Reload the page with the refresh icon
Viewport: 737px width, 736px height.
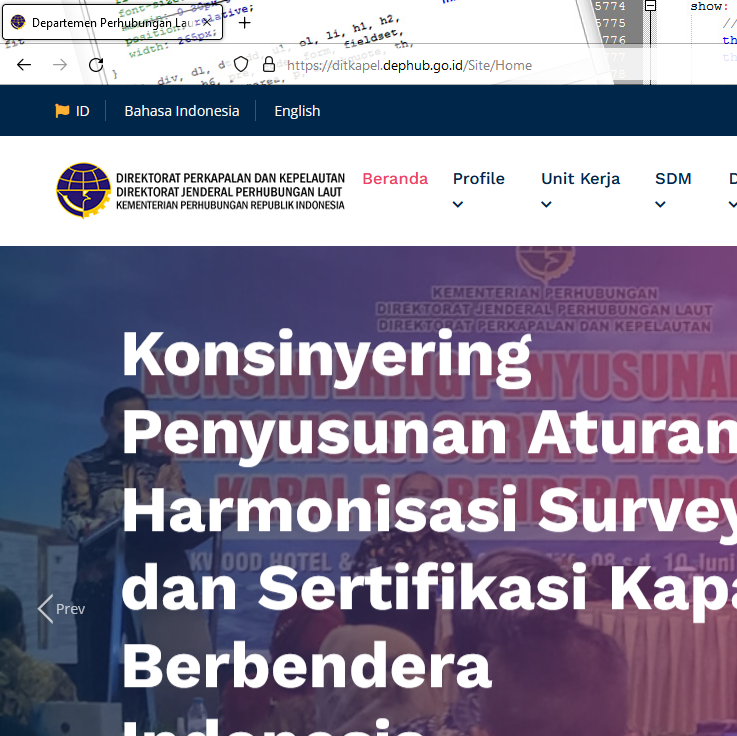[x=96, y=65]
